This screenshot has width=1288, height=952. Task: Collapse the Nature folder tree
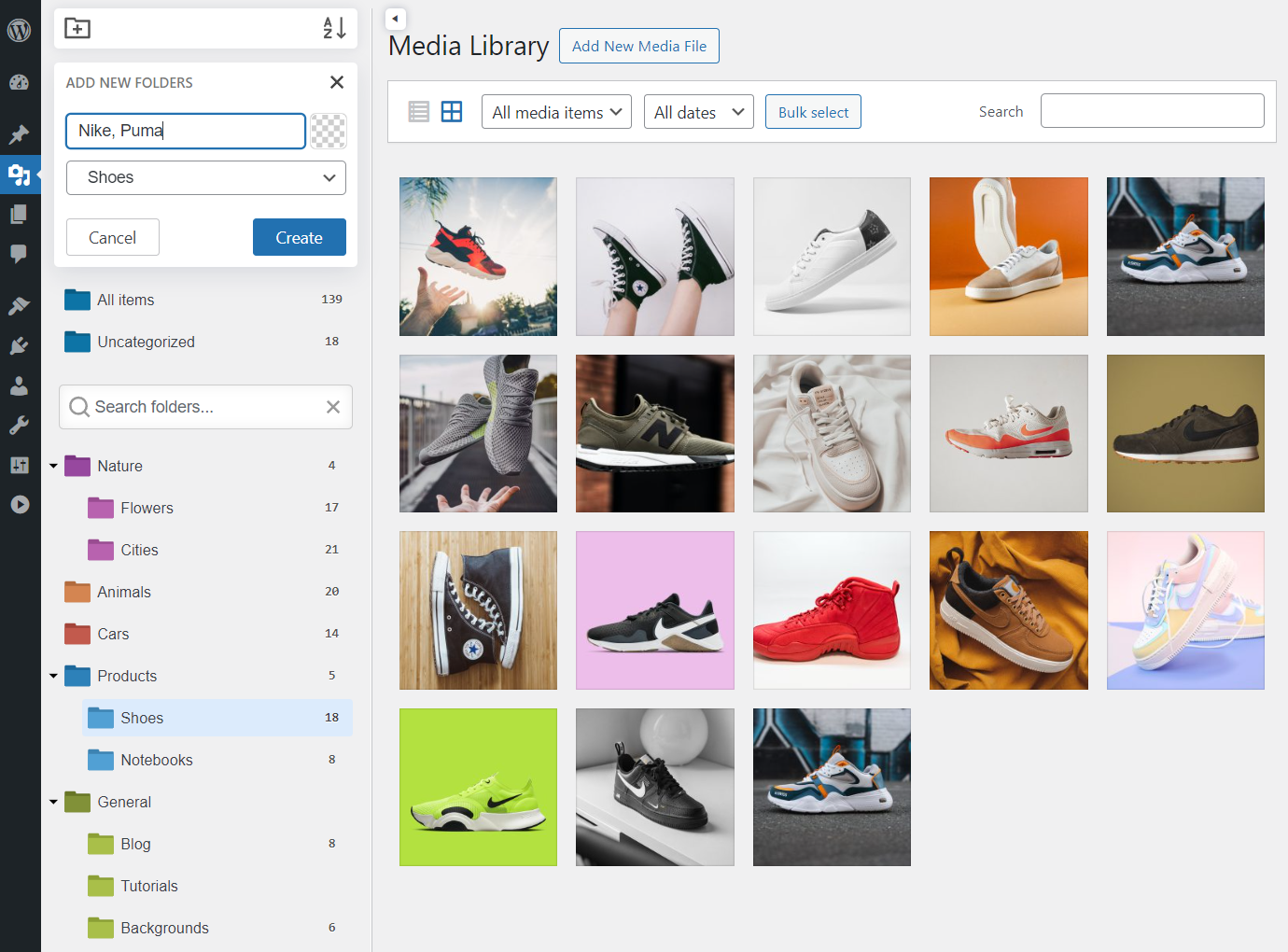[x=53, y=466]
